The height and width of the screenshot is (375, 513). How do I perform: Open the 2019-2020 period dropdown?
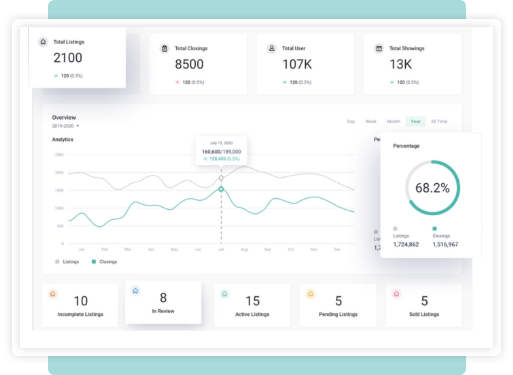tap(65, 126)
